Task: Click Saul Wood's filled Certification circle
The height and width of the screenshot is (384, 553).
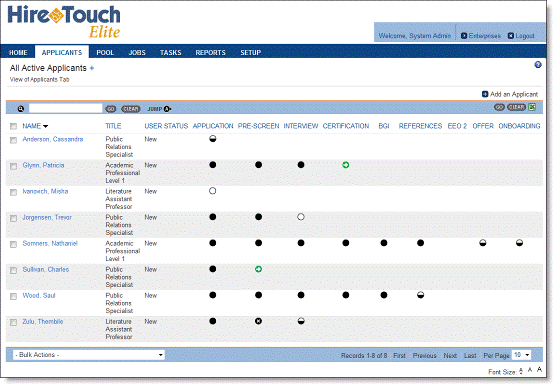Action: point(346,295)
